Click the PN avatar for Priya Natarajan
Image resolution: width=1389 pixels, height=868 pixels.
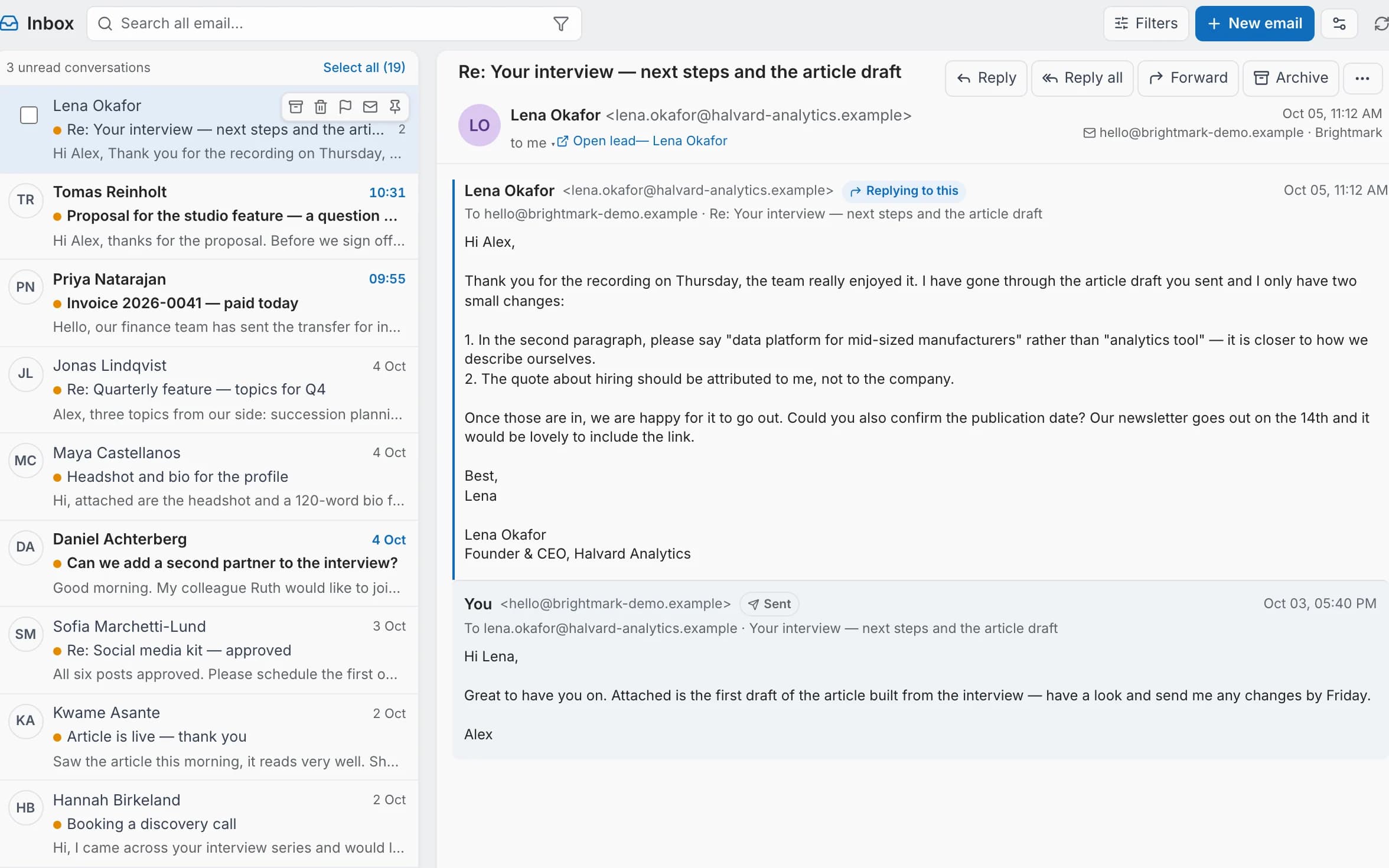(25, 287)
